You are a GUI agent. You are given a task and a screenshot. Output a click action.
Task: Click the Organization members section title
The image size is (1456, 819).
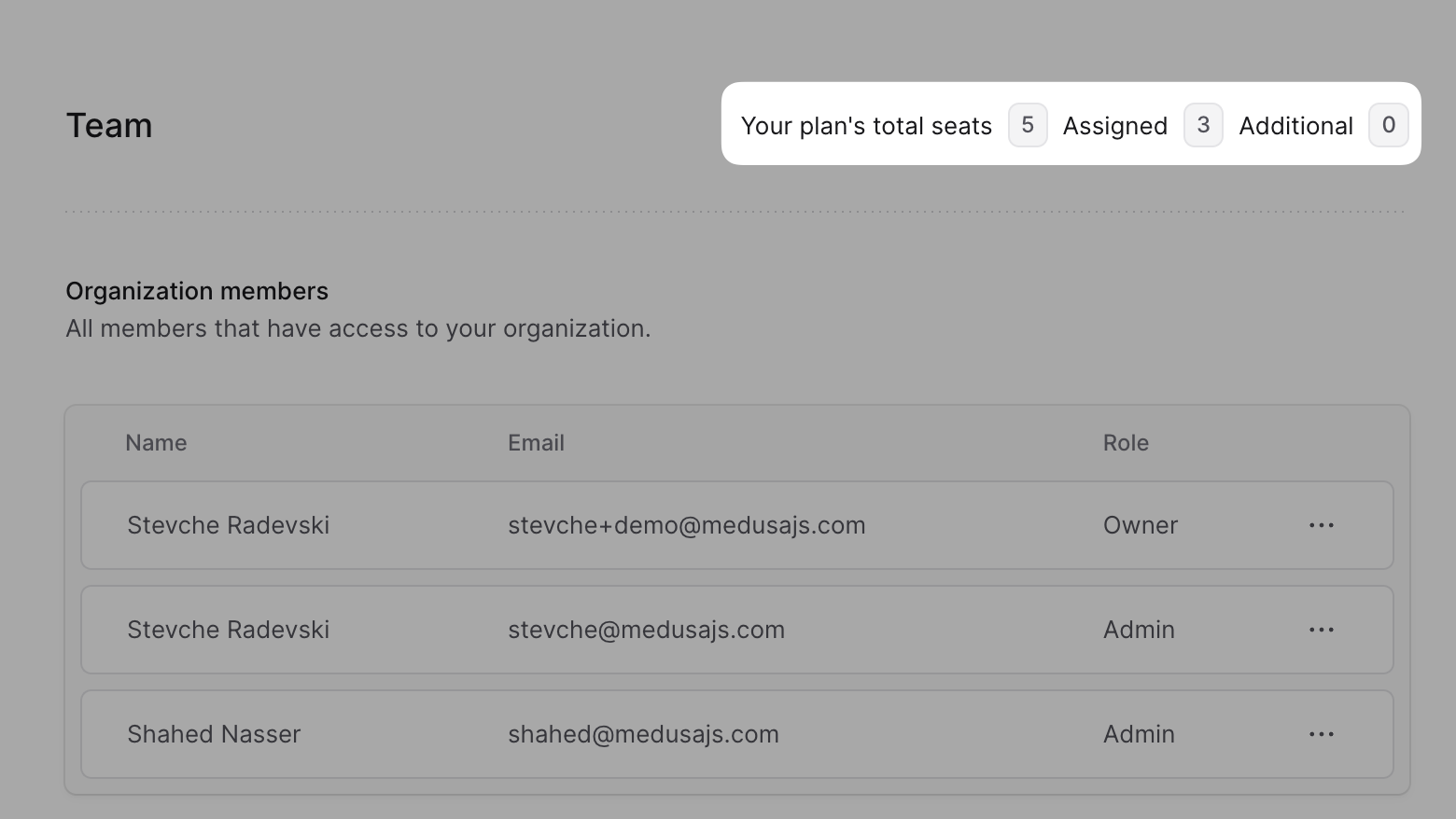point(196,290)
